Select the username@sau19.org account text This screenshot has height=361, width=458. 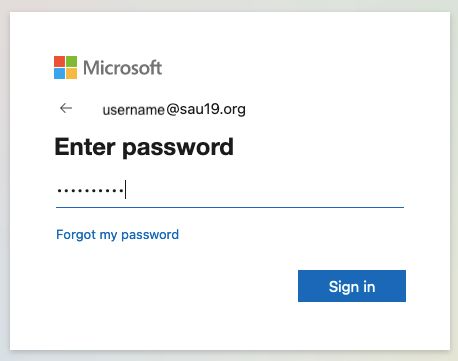pos(174,109)
